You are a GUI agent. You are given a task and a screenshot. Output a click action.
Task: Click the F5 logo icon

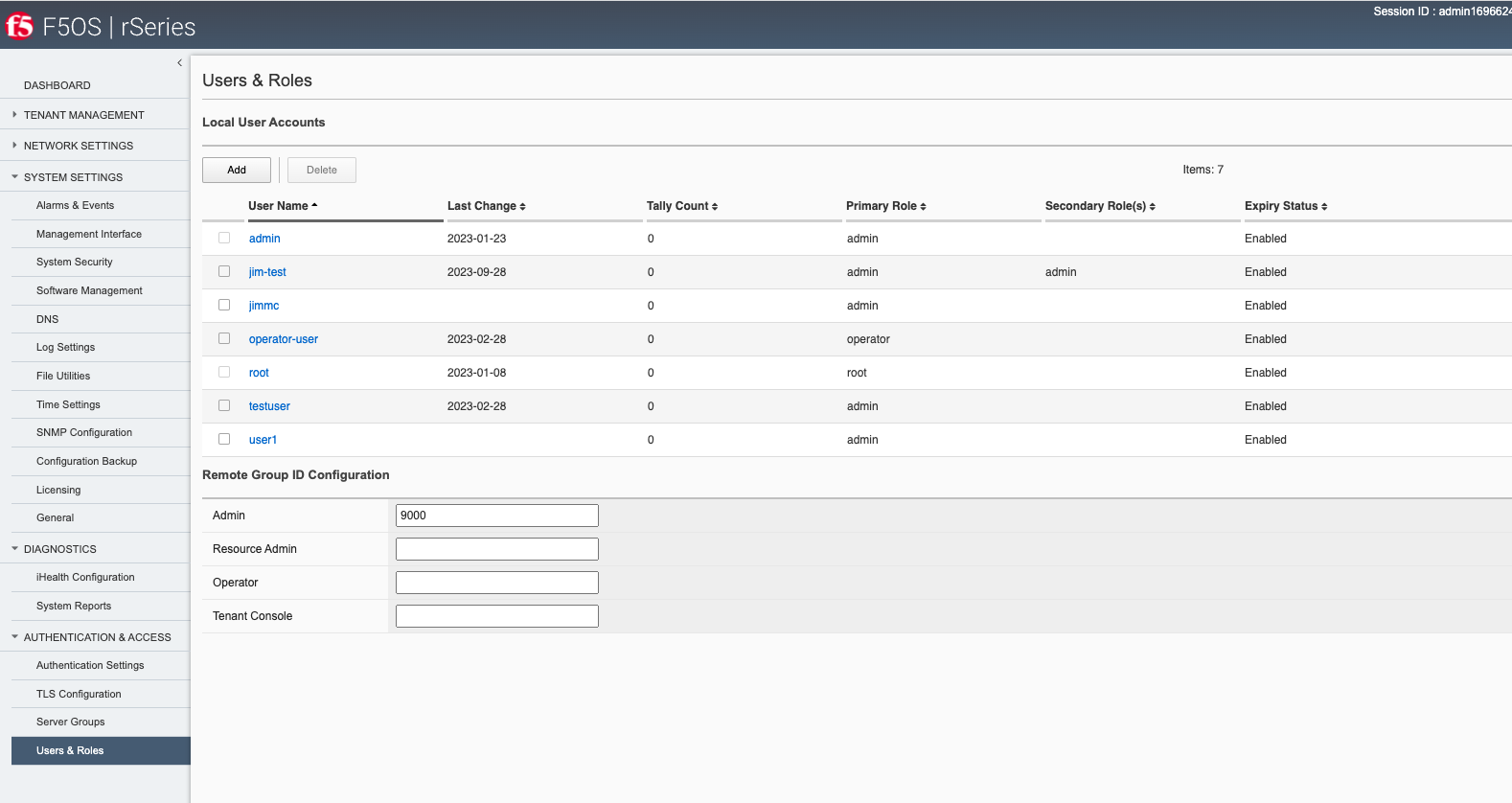19,26
